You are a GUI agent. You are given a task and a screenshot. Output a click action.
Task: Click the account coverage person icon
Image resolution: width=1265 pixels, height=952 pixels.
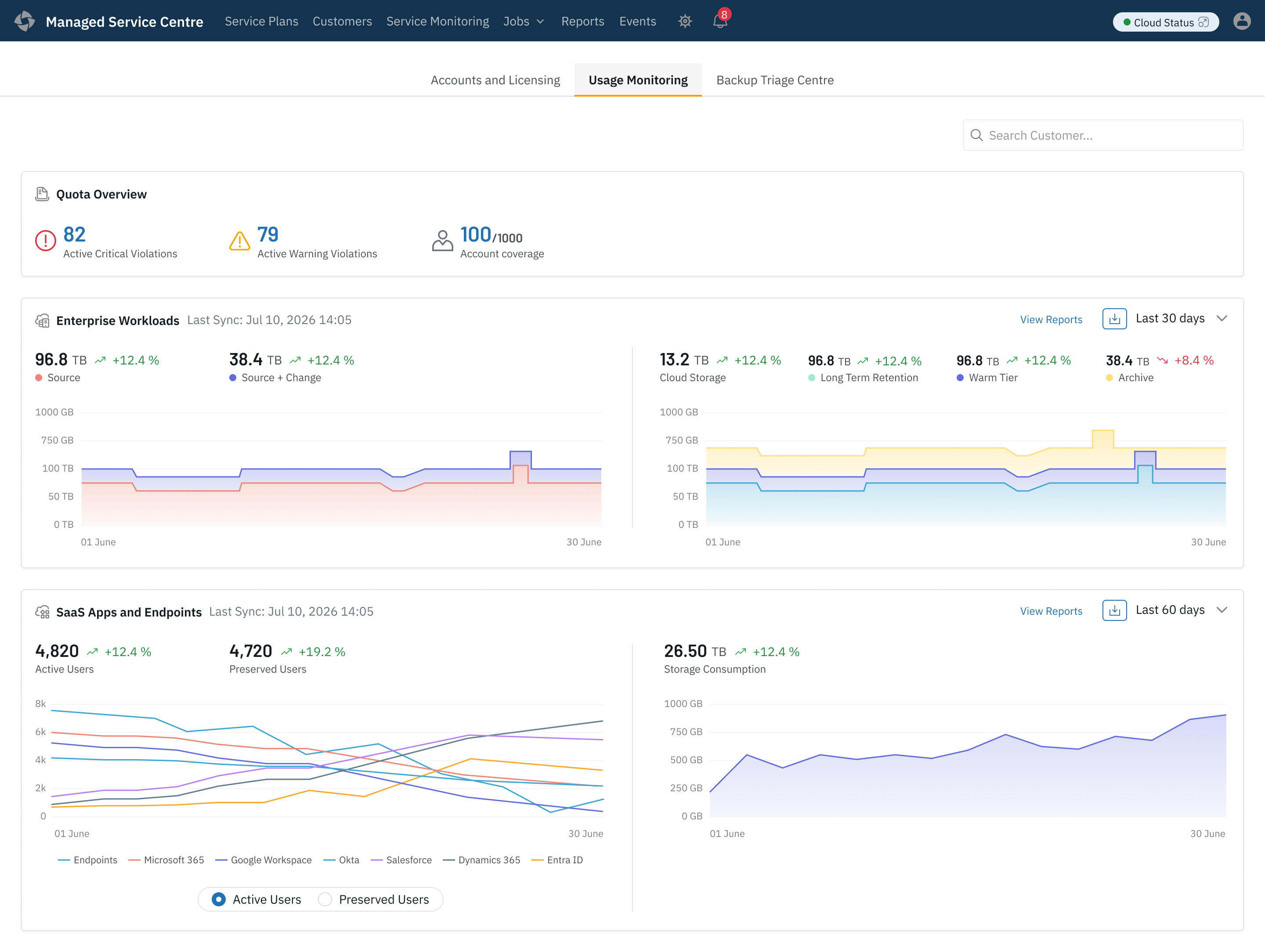[x=443, y=241]
